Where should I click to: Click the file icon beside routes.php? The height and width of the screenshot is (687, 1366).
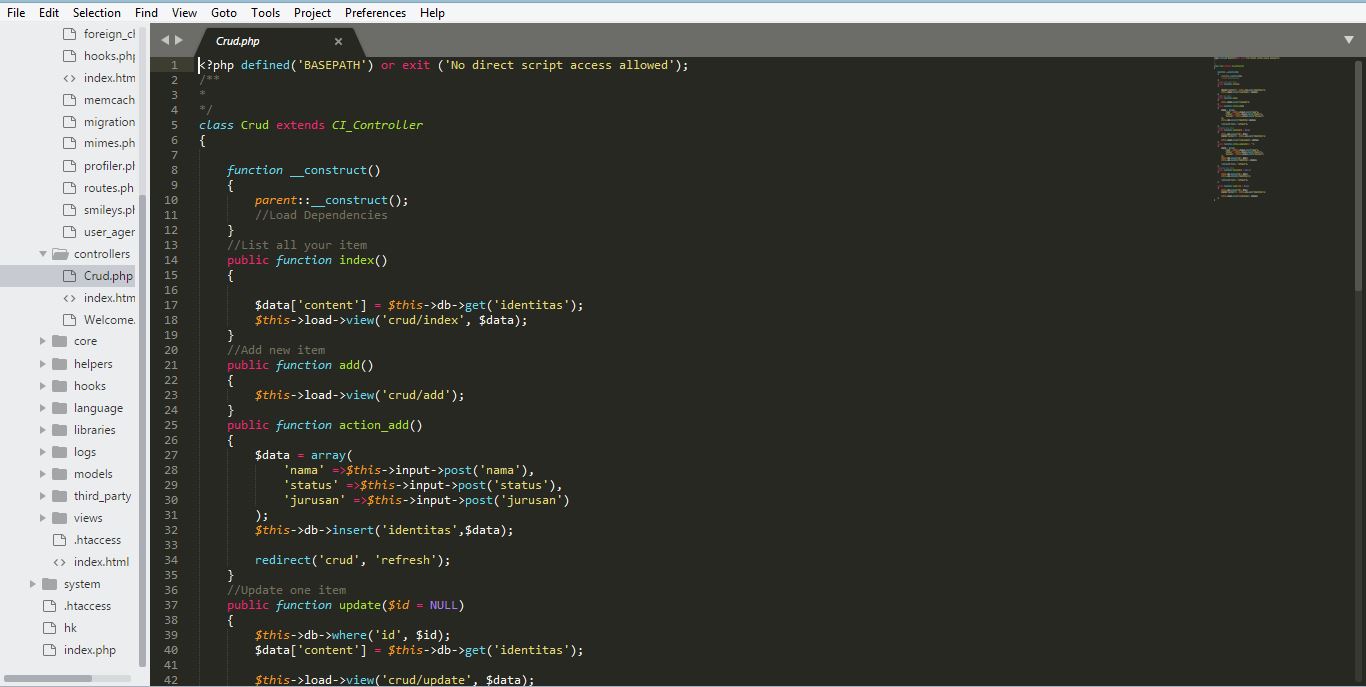(69, 188)
